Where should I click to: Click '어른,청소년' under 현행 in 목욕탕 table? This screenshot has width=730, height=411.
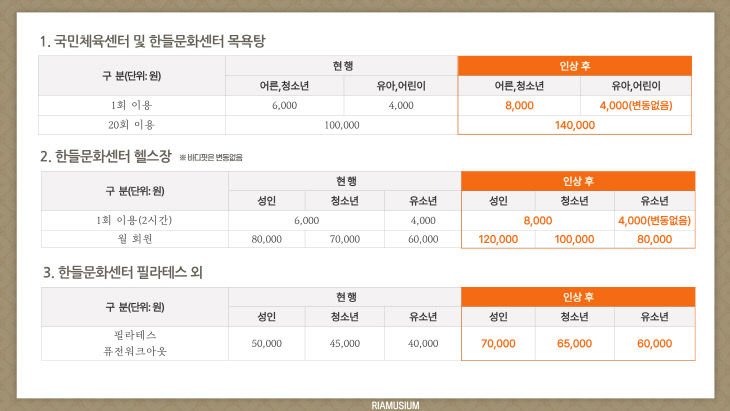click(x=284, y=85)
